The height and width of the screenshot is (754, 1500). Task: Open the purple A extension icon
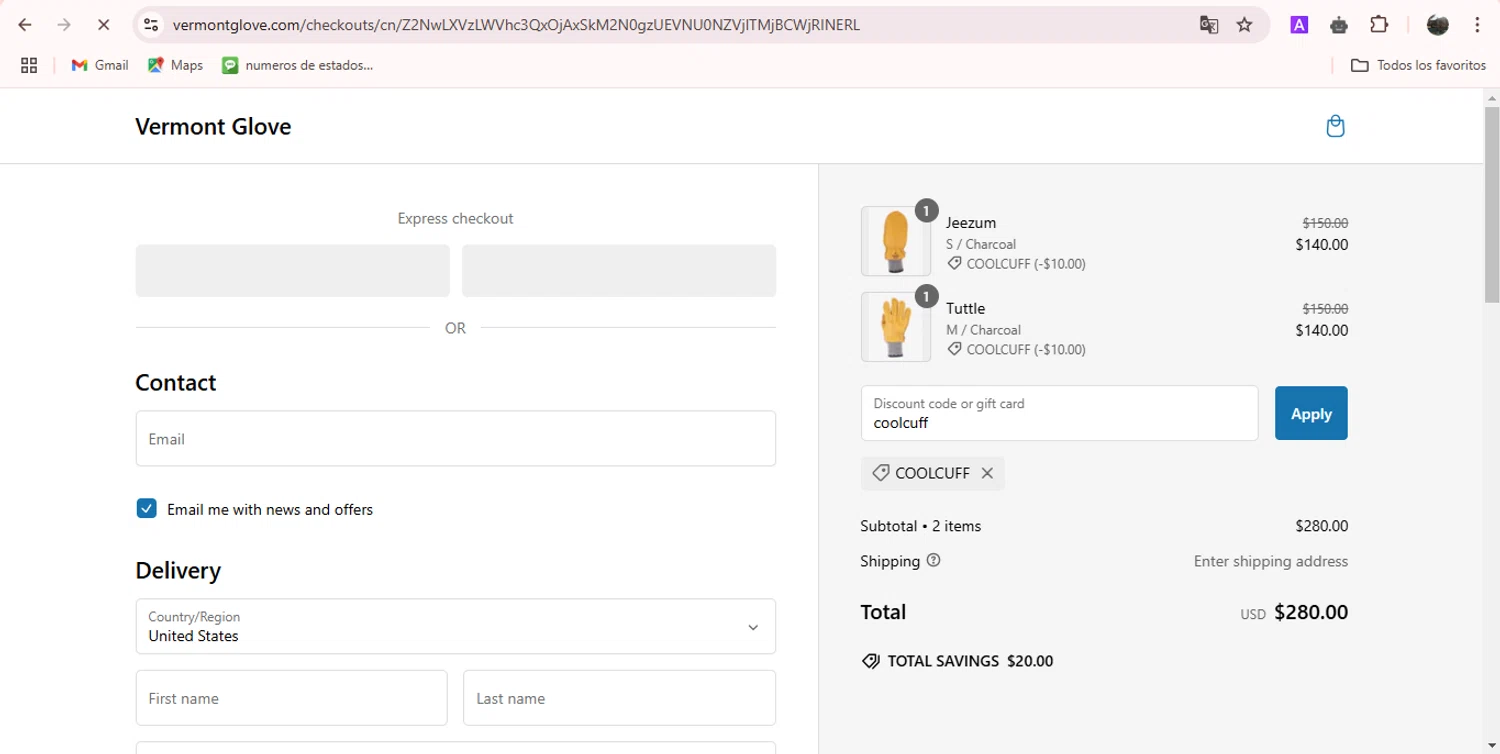(1299, 25)
